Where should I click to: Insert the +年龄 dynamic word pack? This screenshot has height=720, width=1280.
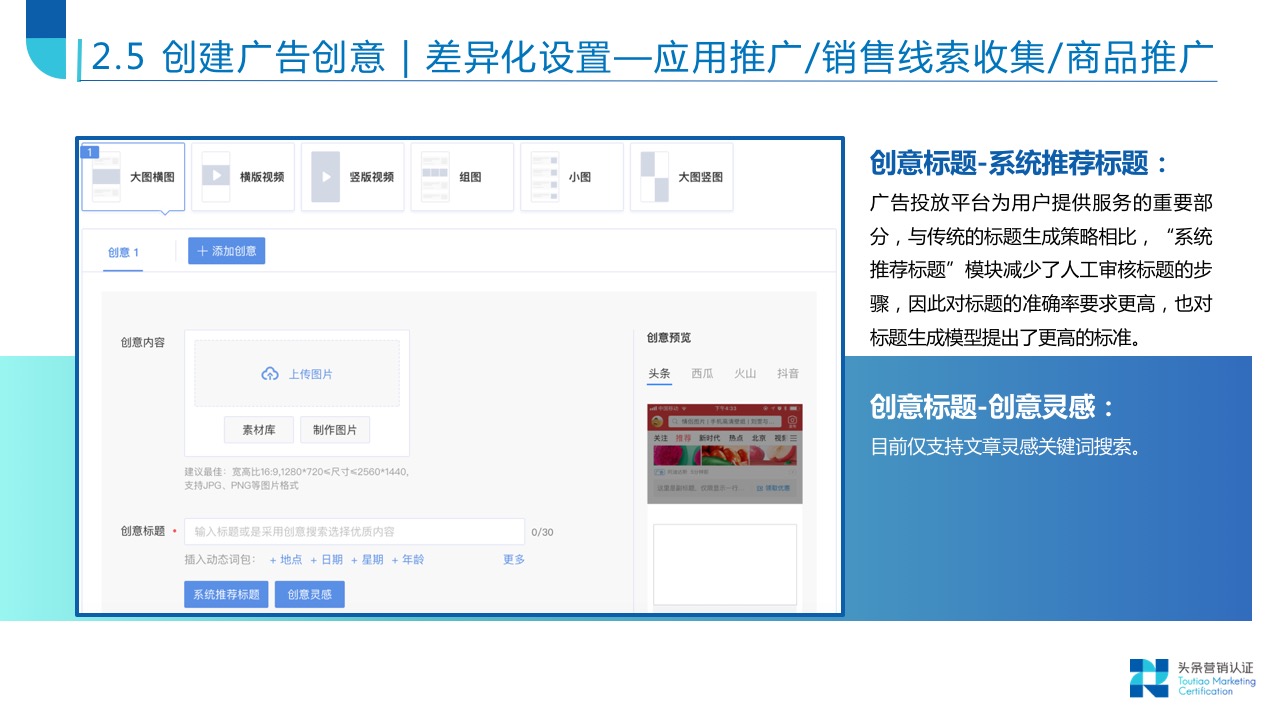pos(408,560)
